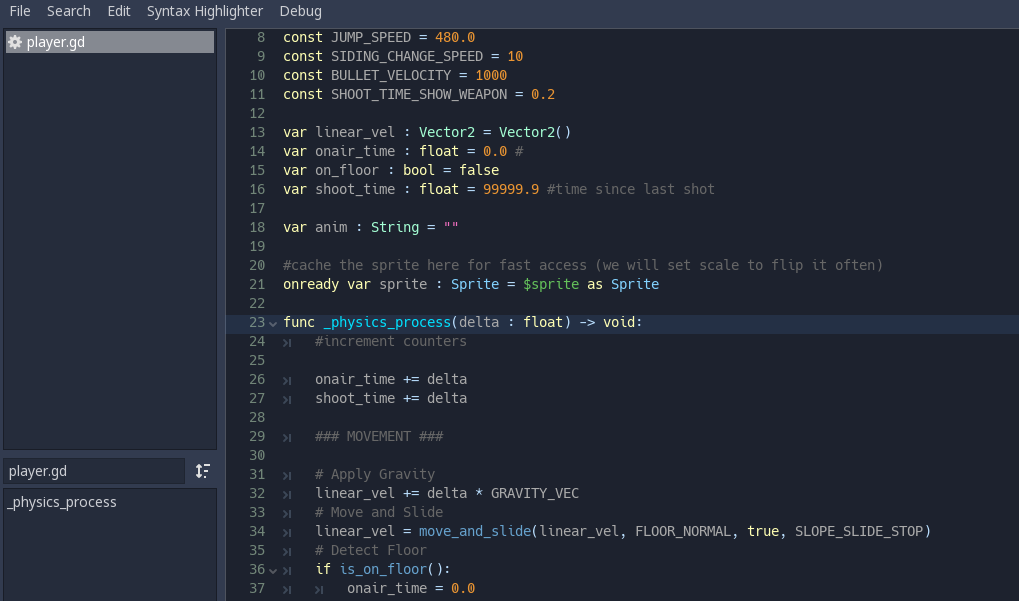
Task: Toggle alphabetical sorting of the method list
Action: pos(202,471)
